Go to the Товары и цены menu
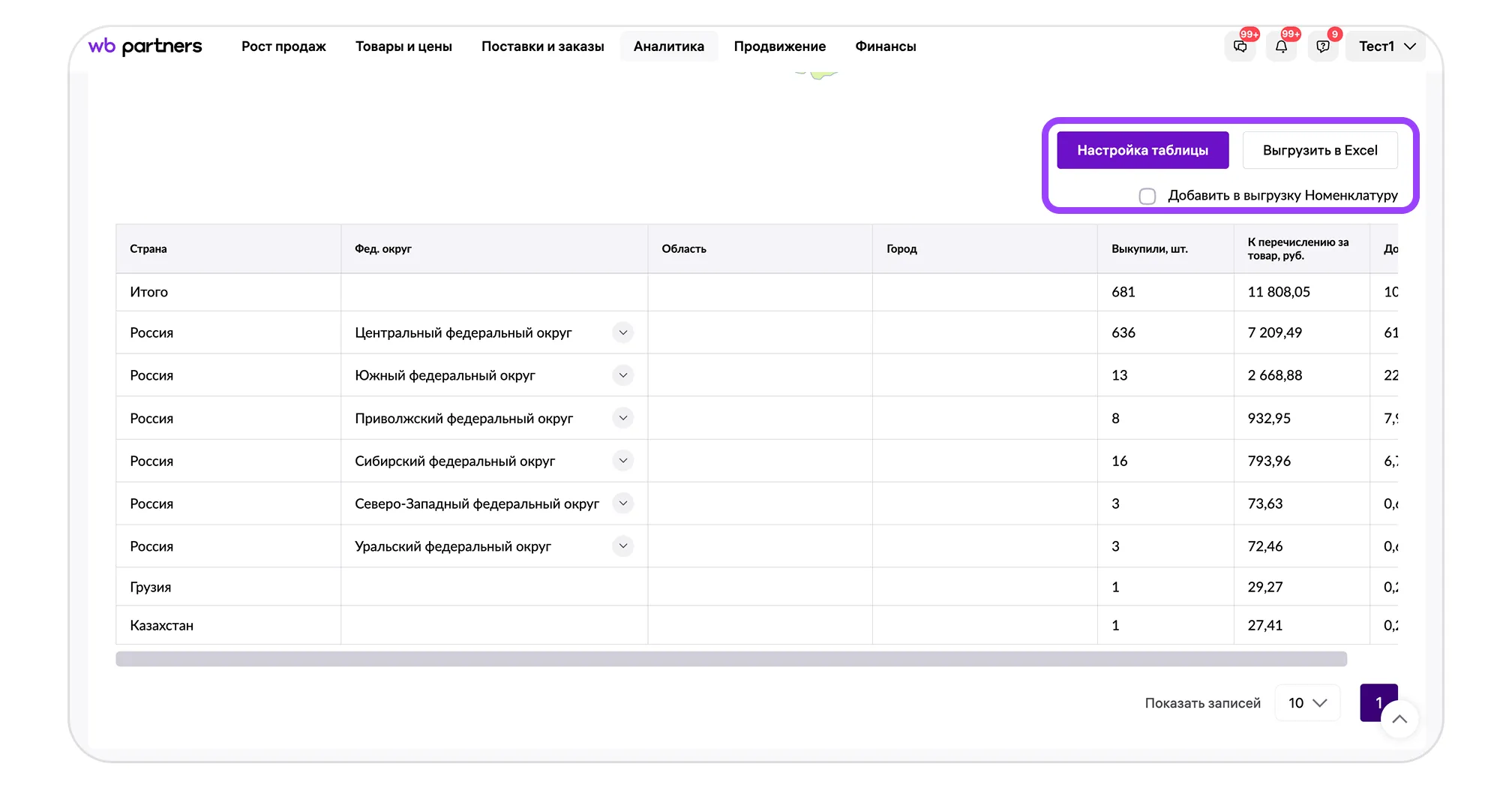Image resolution: width=1512 pixels, height=788 pixels. tap(403, 47)
